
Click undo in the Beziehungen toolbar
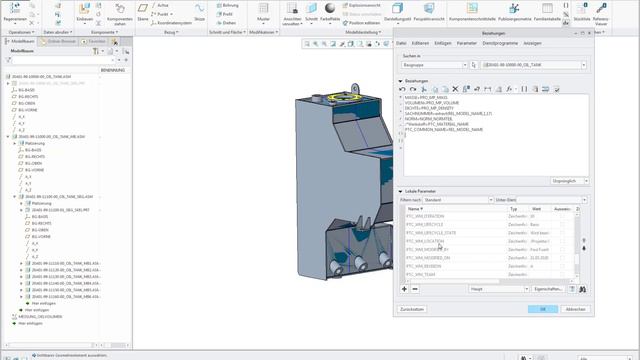[402, 89]
